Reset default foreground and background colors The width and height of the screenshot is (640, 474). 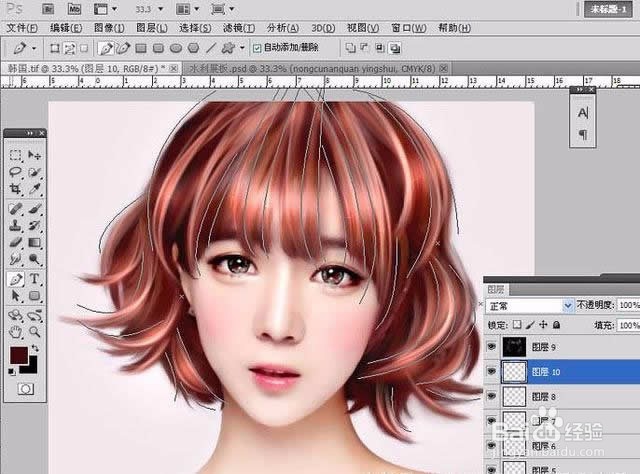(x=12, y=371)
